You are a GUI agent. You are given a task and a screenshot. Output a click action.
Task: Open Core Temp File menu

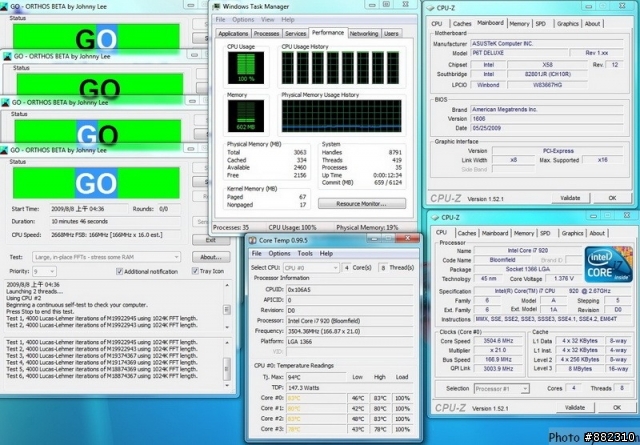(x=256, y=254)
